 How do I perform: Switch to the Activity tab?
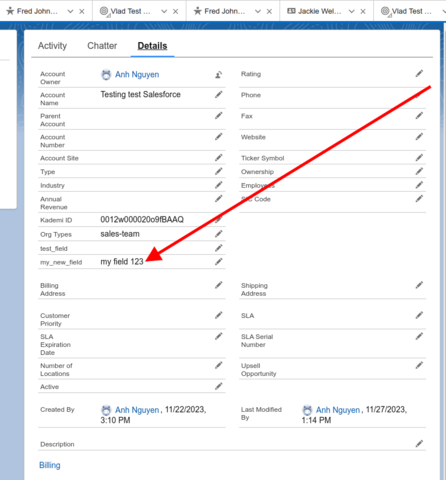tap(52, 46)
